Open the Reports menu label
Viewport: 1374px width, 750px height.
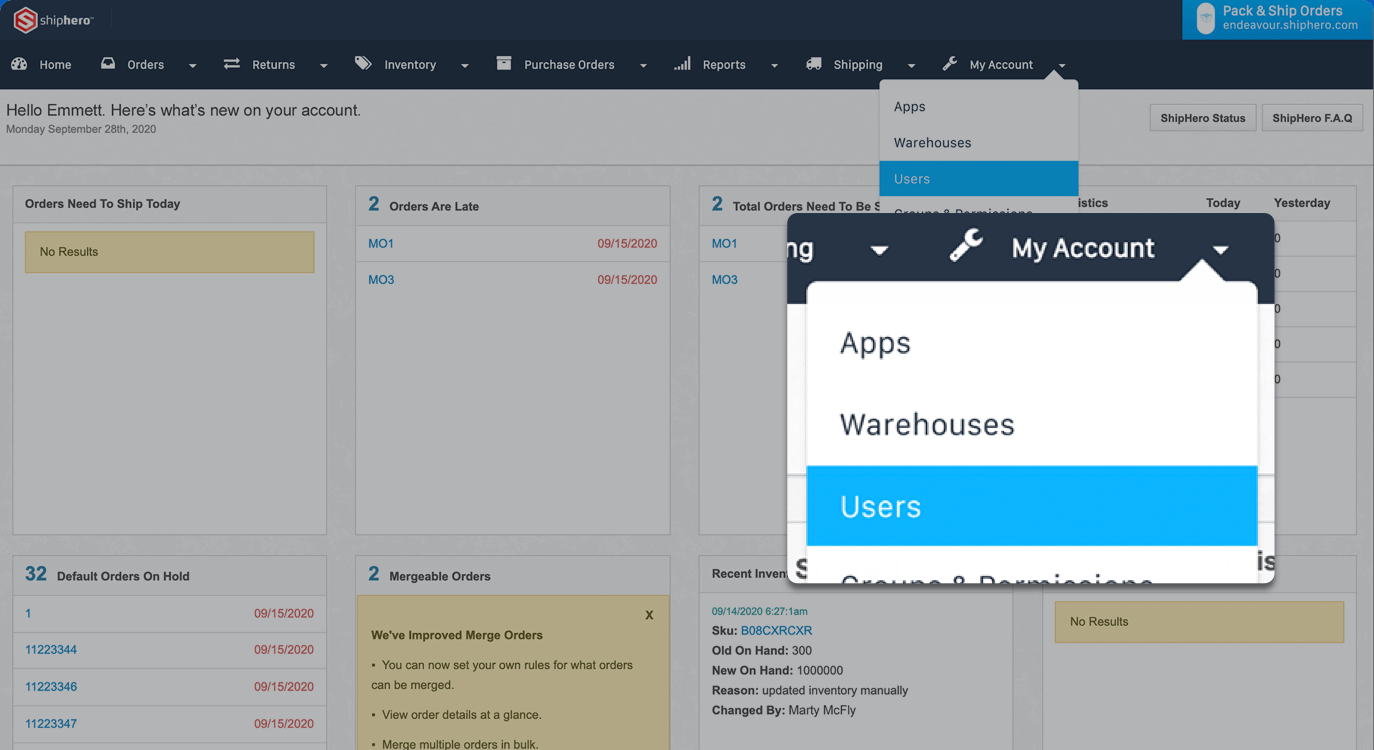click(724, 65)
